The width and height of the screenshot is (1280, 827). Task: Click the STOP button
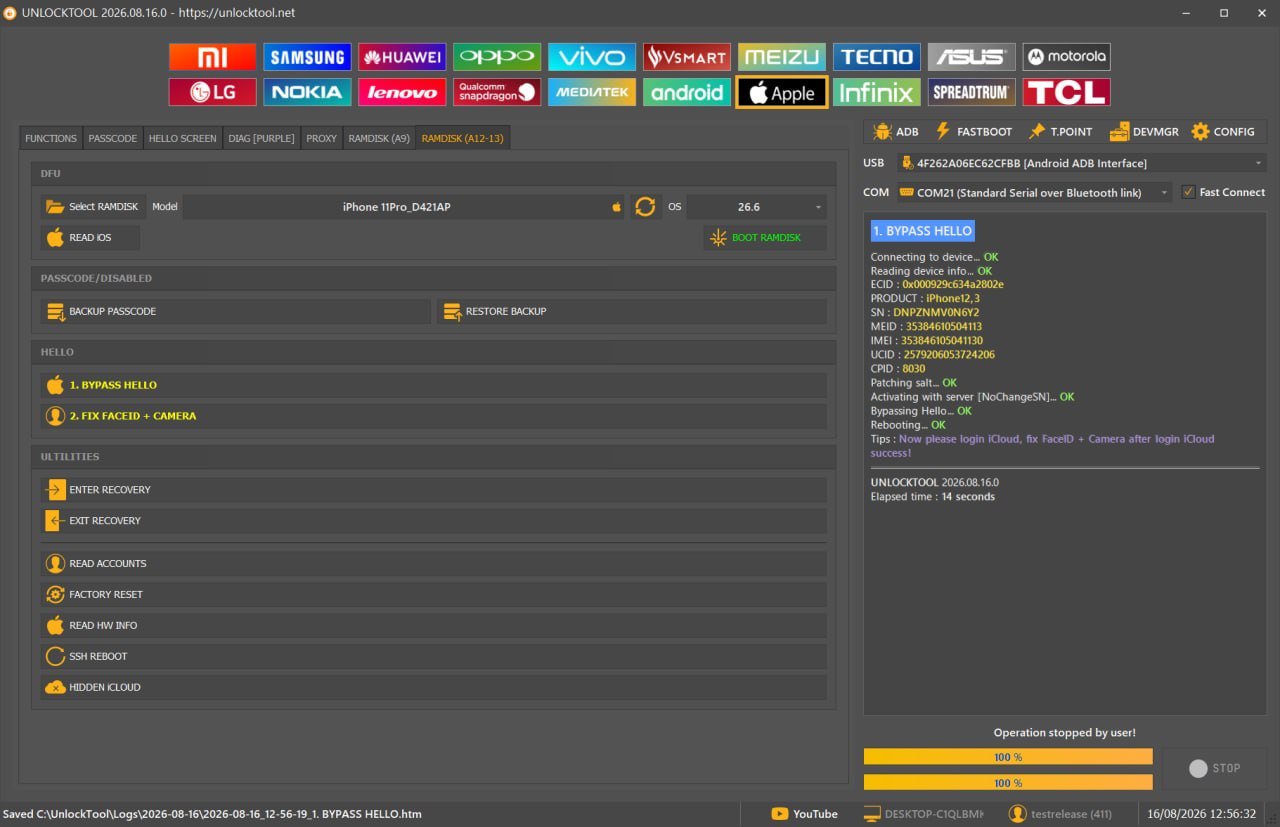(x=1214, y=769)
